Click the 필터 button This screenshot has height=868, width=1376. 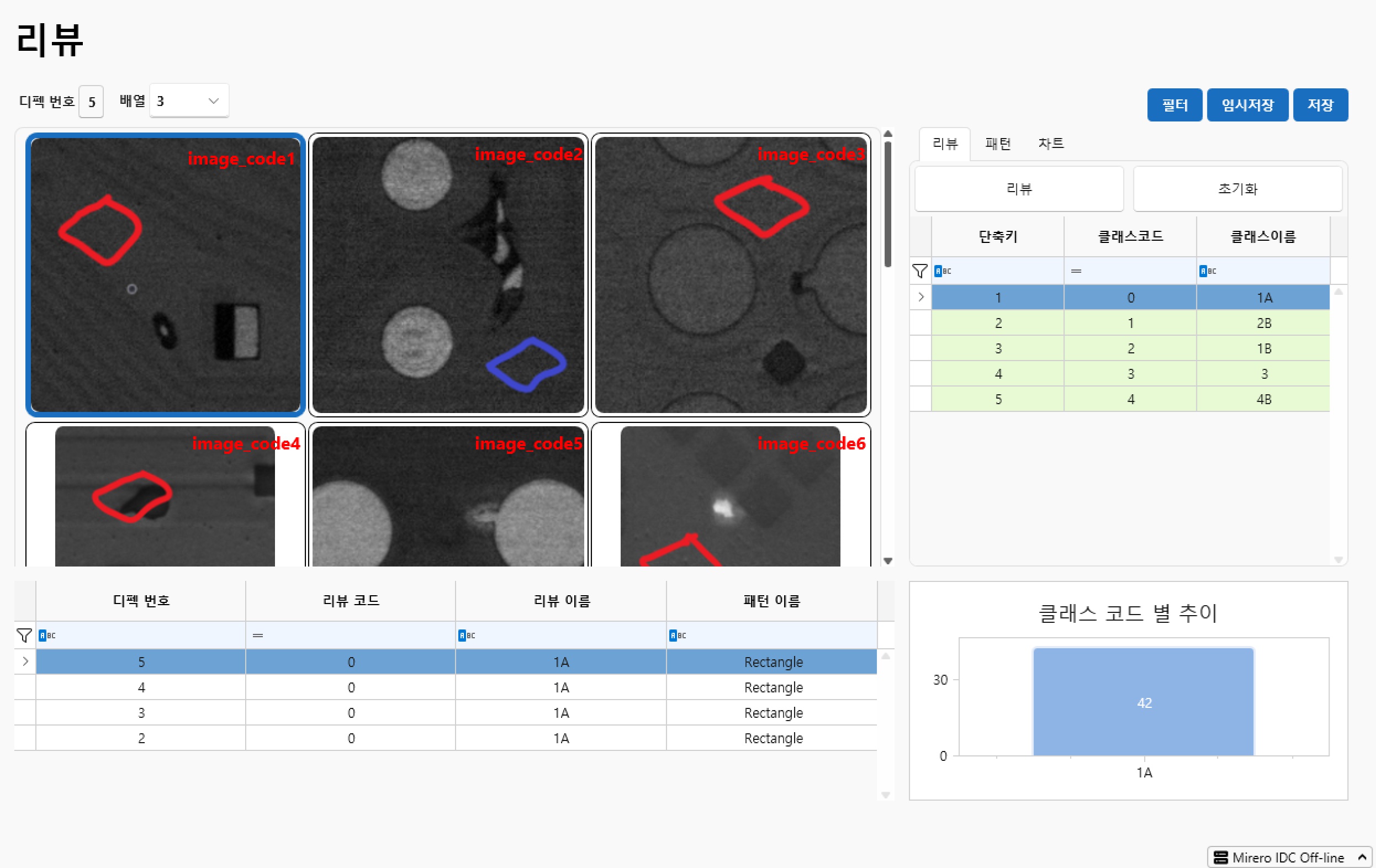pyautogui.click(x=1174, y=105)
